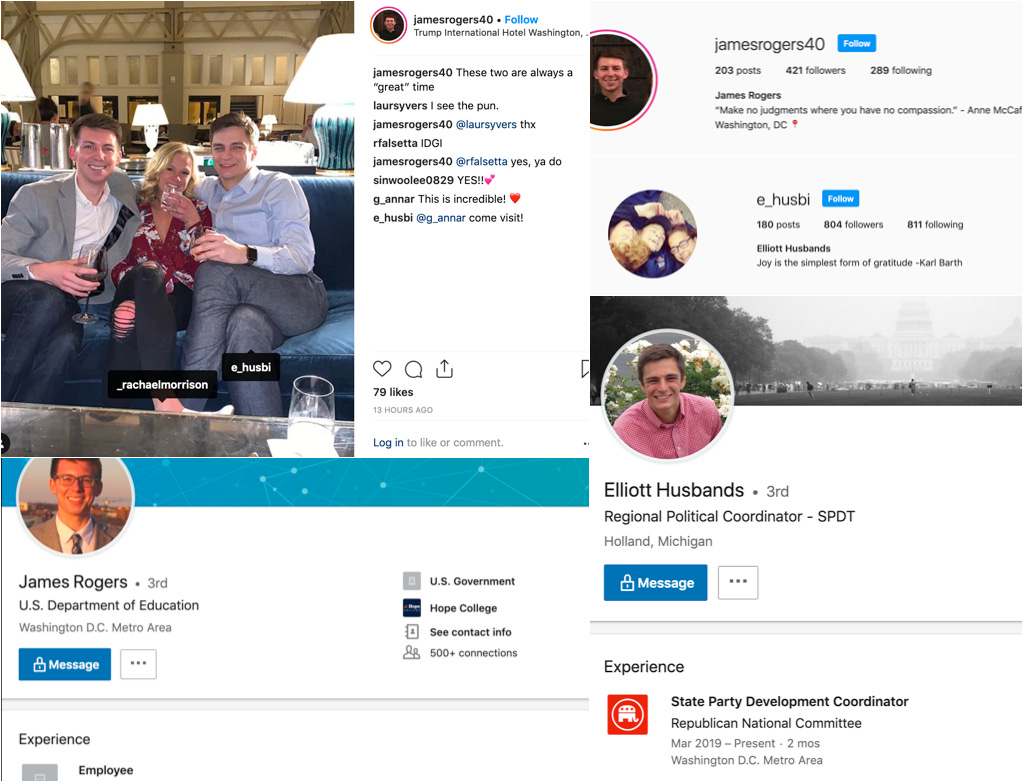The height and width of the screenshot is (782, 1023).
Task: View e_husbi's 804 followers
Action: tap(853, 224)
